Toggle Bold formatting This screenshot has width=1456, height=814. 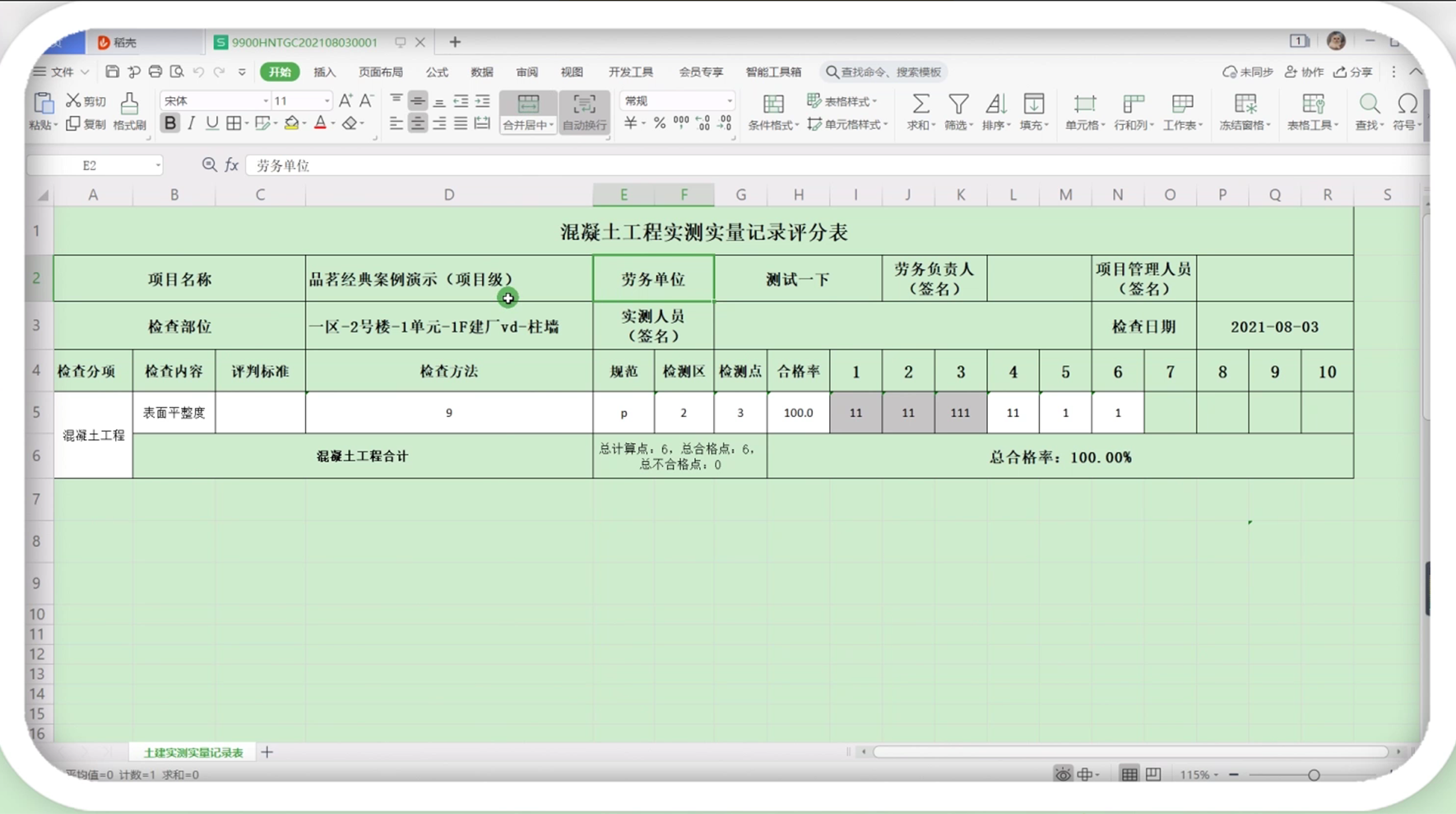click(170, 123)
